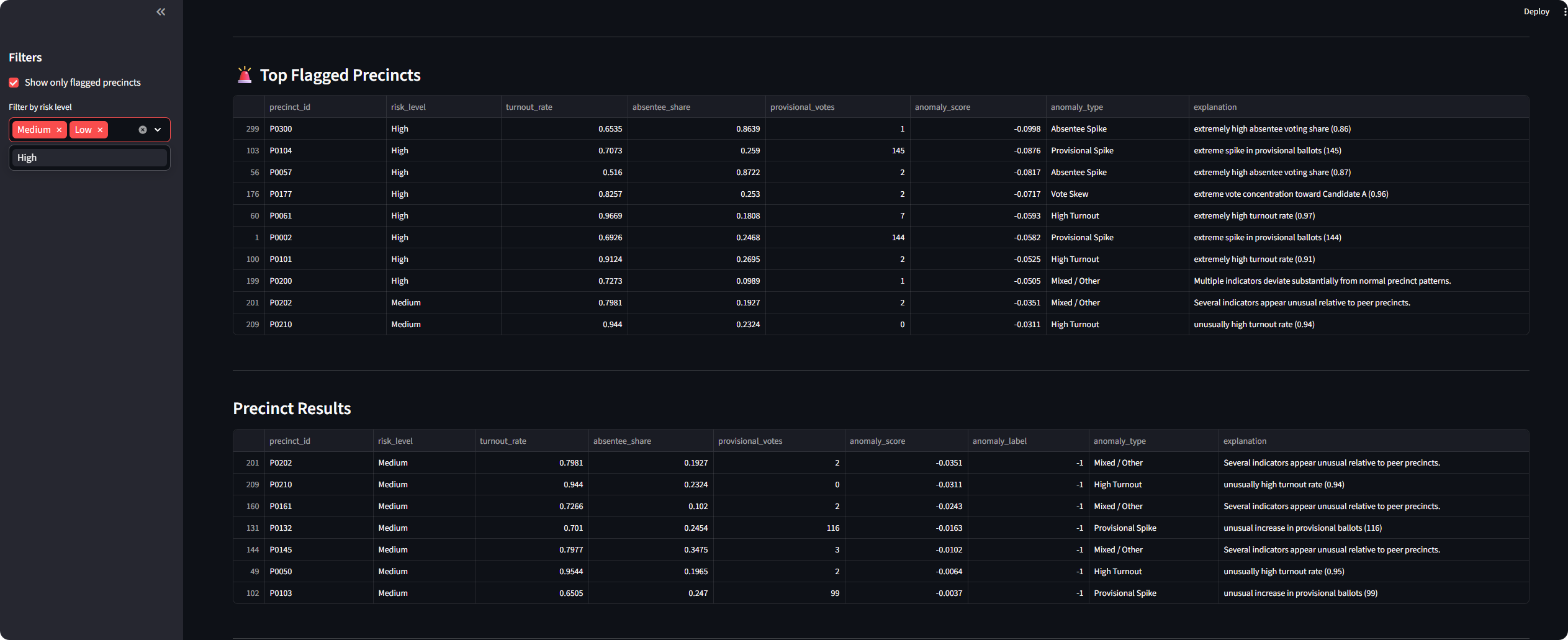Sort Precinct Results by precinct_id header
Viewport: 1568px width, 640px height.
coord(319,441)
